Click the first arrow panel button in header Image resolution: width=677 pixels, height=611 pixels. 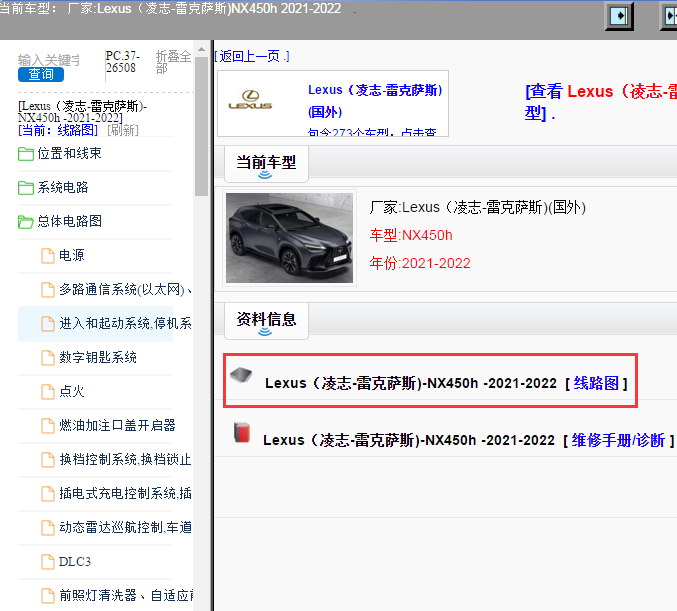coord(619,16)
